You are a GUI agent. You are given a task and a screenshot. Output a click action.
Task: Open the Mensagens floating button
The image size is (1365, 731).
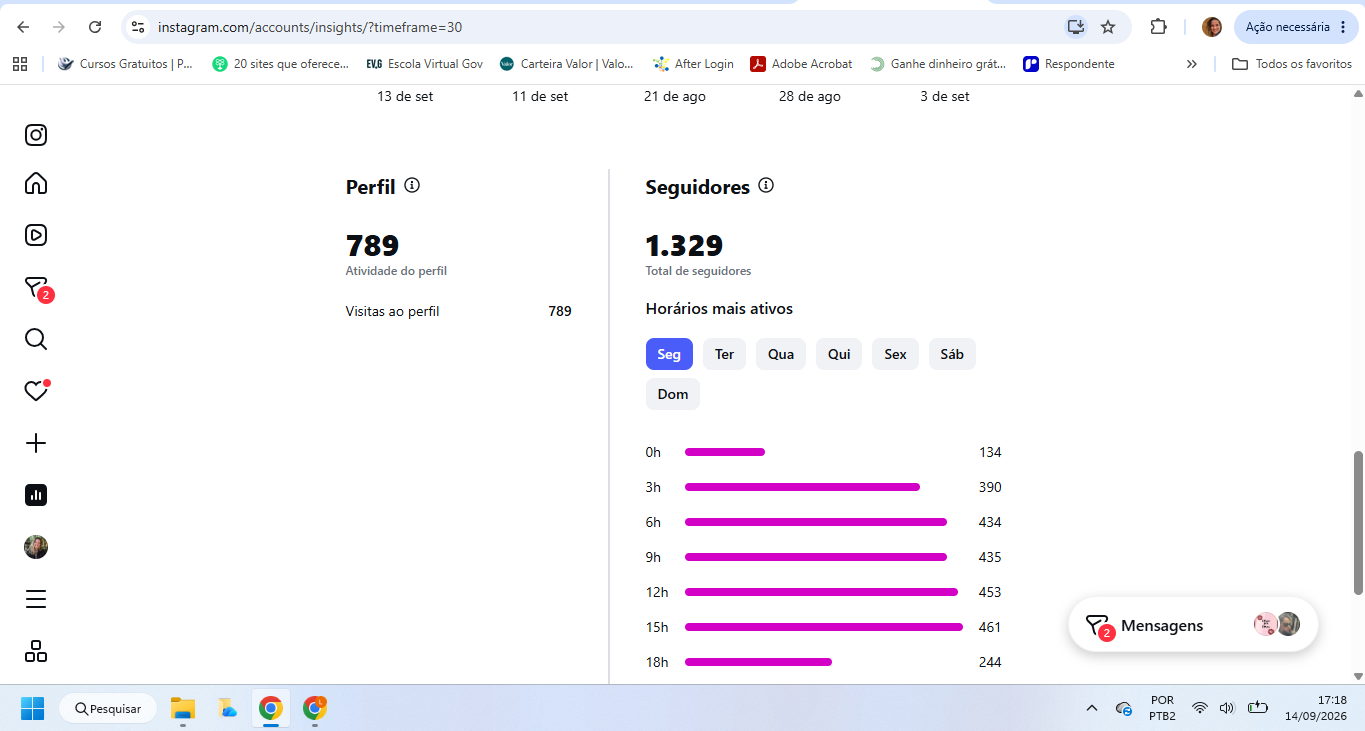1193,625
